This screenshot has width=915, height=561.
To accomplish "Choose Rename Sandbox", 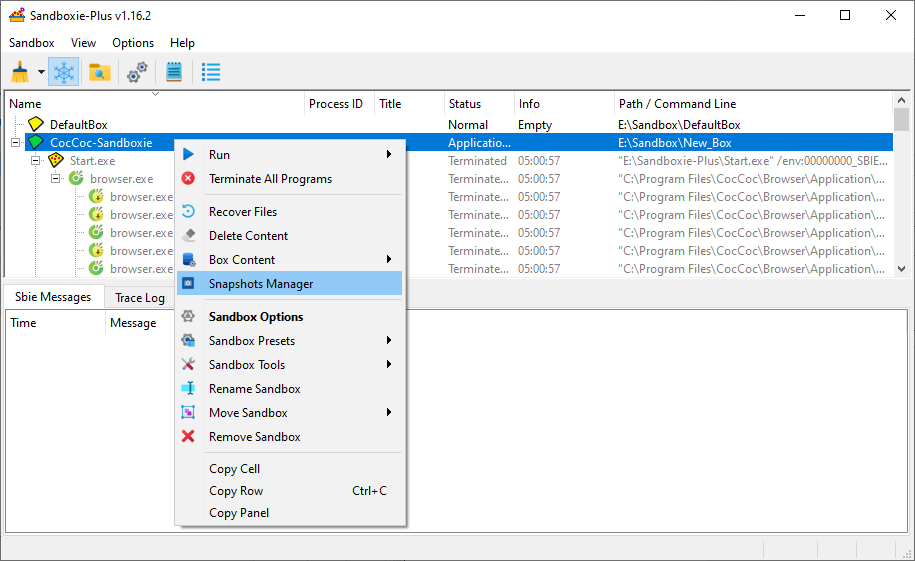I will (x=290, y=389).
